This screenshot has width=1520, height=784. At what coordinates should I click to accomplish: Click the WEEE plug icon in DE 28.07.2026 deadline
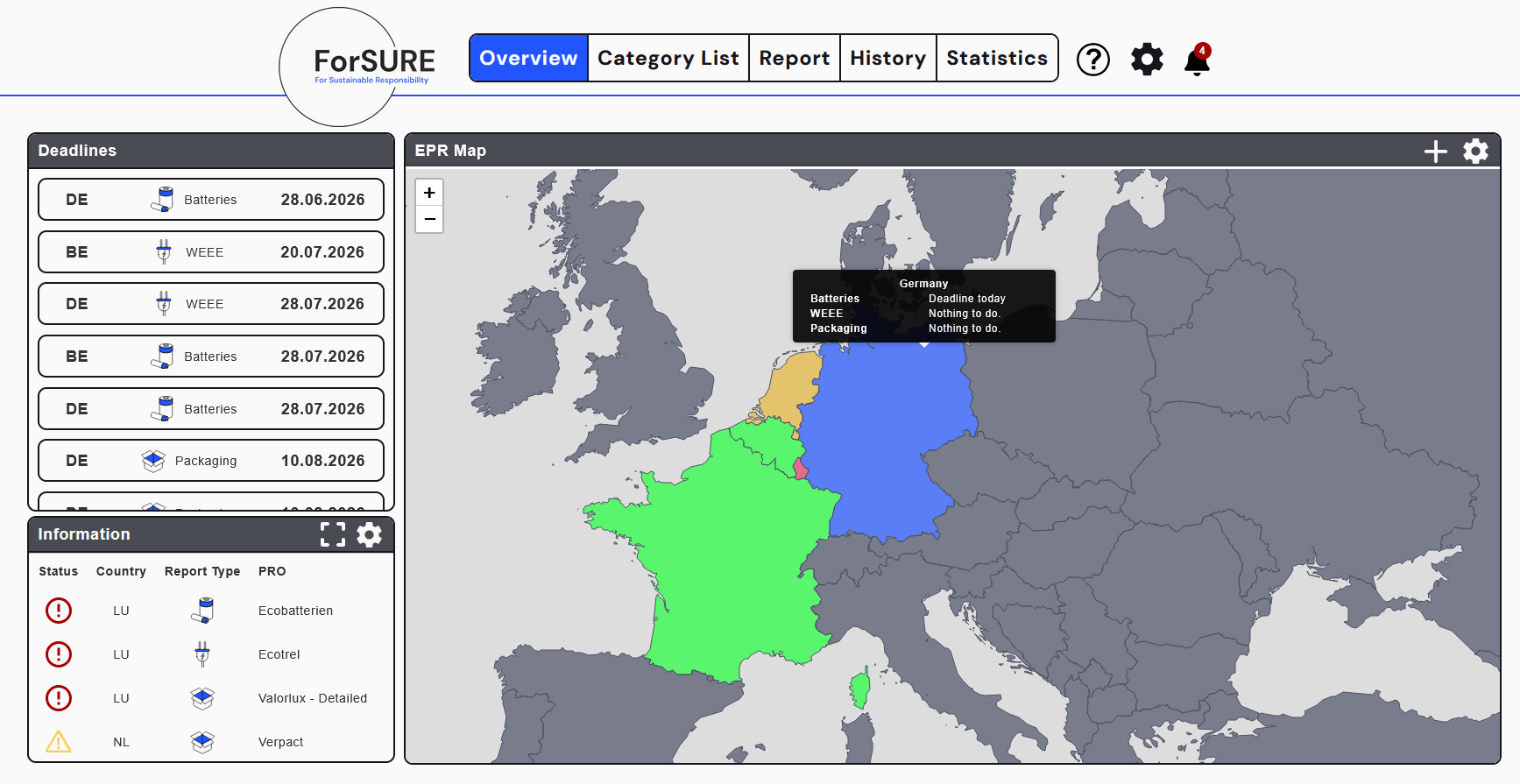tap(164, 304)
